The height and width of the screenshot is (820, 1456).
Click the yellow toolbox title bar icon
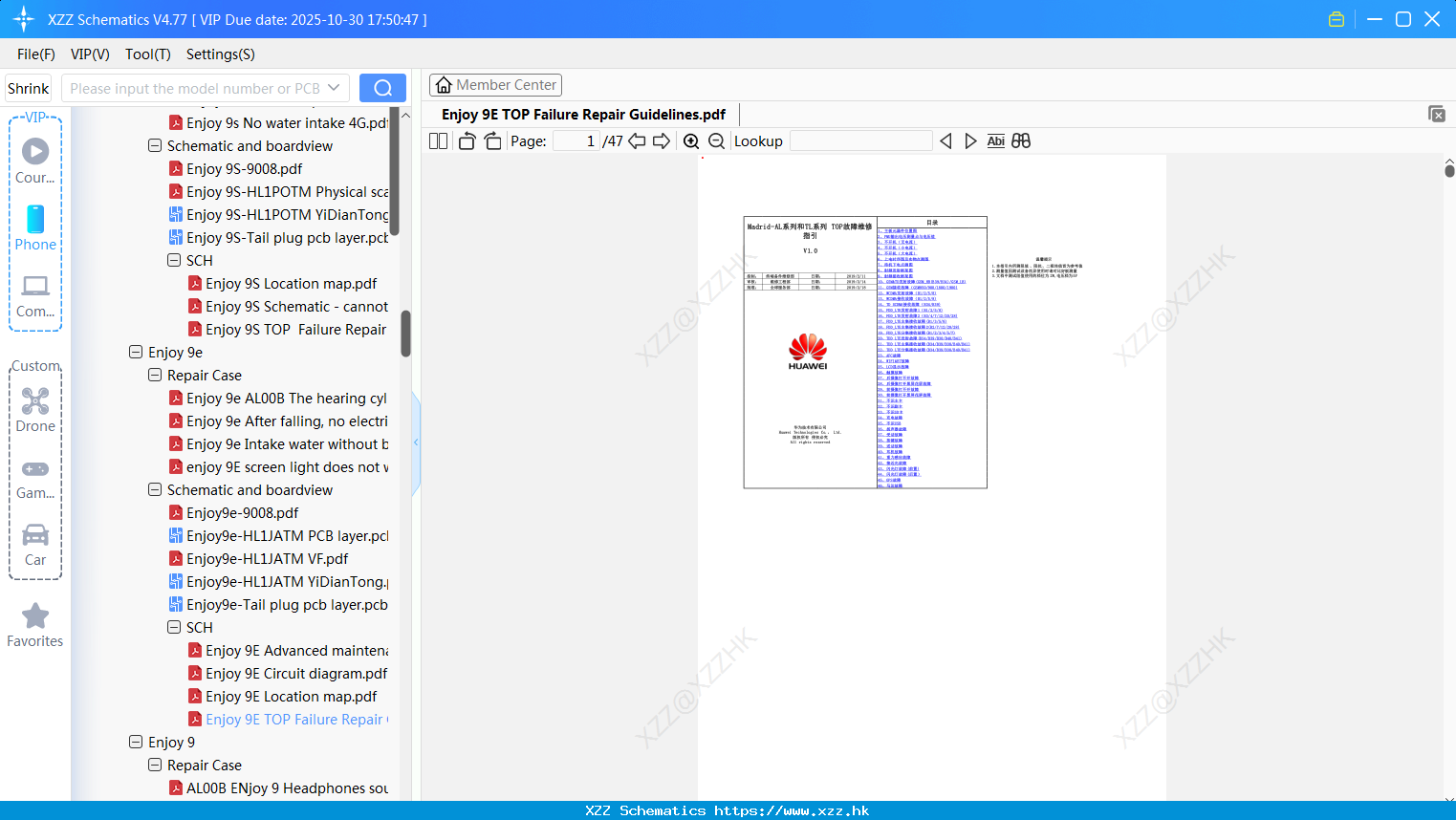click(x=1336, y=19)
